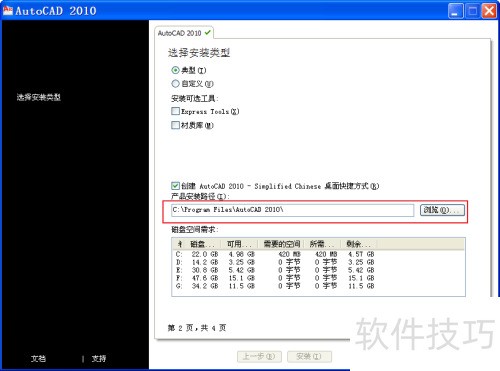Click the AutoCAD icon in title bar
The image size is (500, 371).
point(8,10)
